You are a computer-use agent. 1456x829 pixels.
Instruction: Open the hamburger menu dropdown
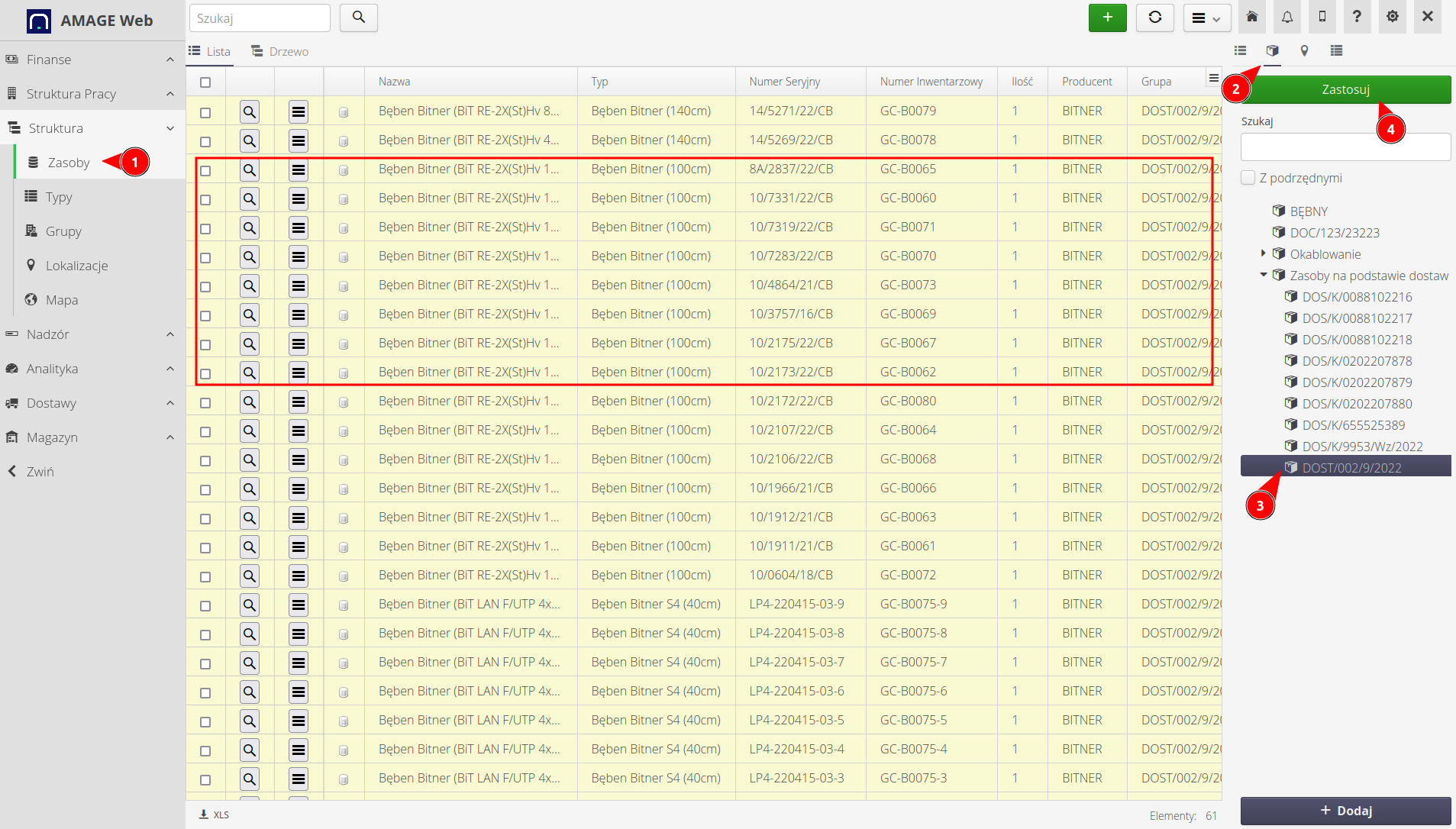(1205, 17)
